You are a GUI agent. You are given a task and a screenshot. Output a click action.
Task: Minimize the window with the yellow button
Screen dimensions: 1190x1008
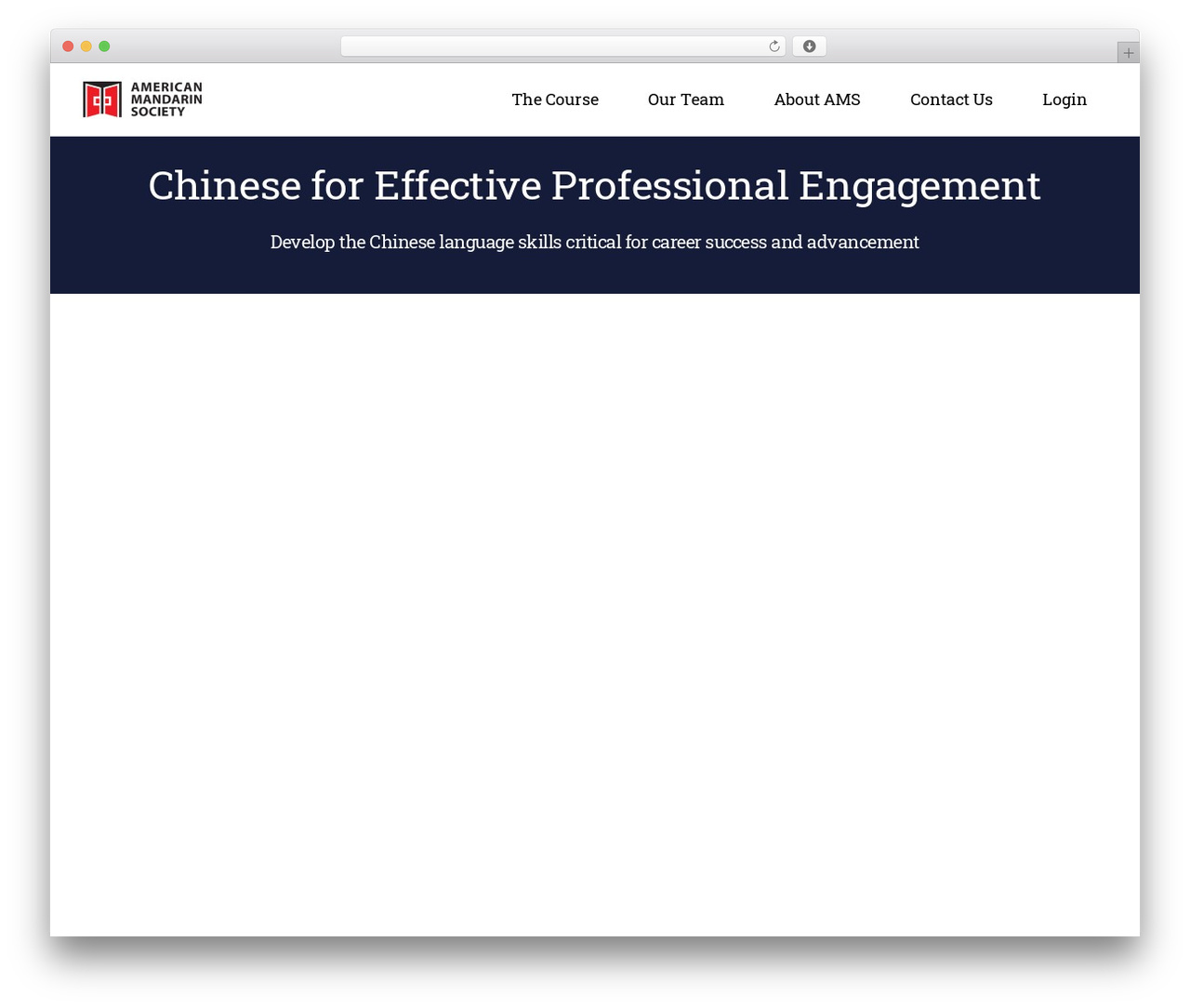point(86,46)
